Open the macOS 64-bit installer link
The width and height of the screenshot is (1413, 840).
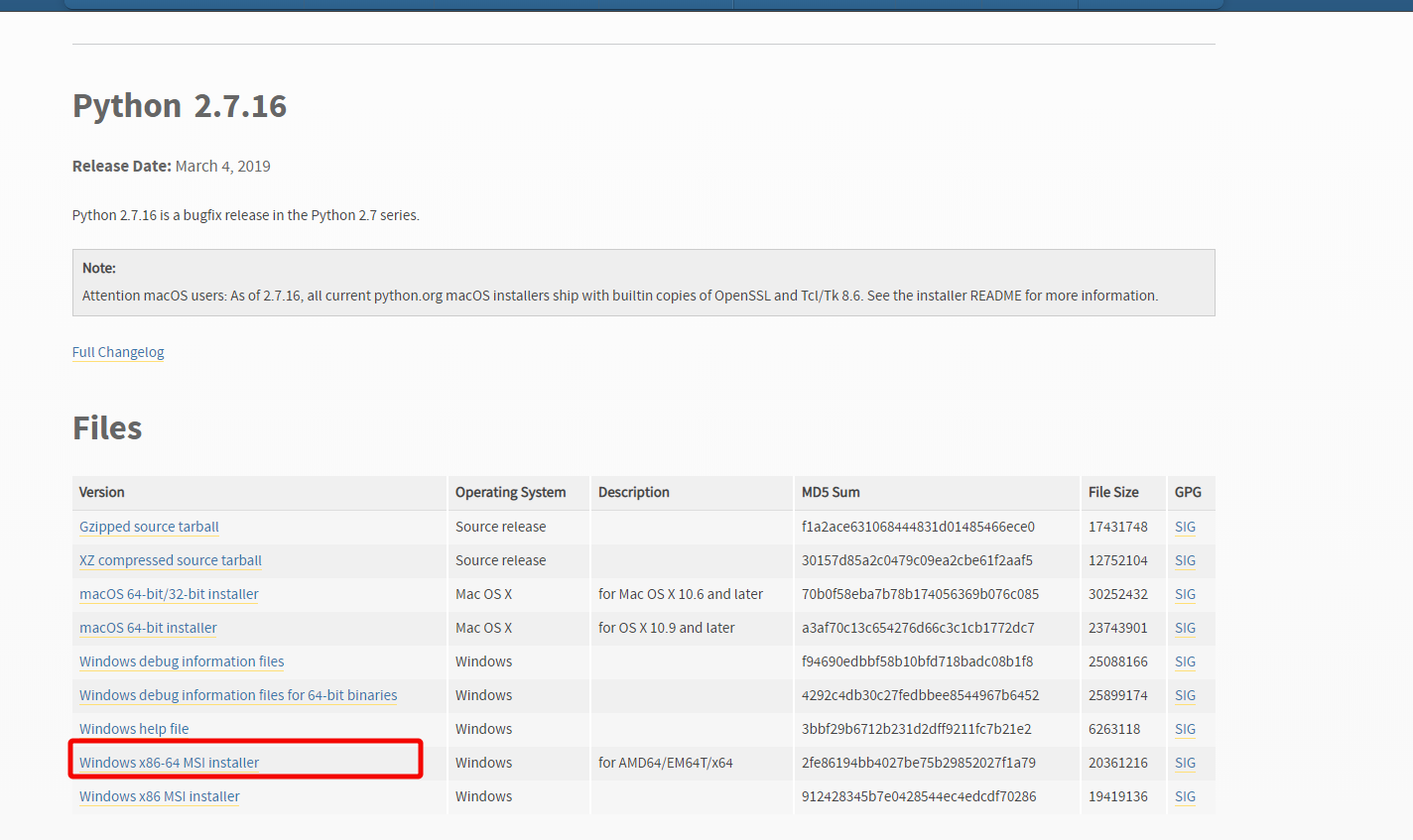tap(147, 628)
